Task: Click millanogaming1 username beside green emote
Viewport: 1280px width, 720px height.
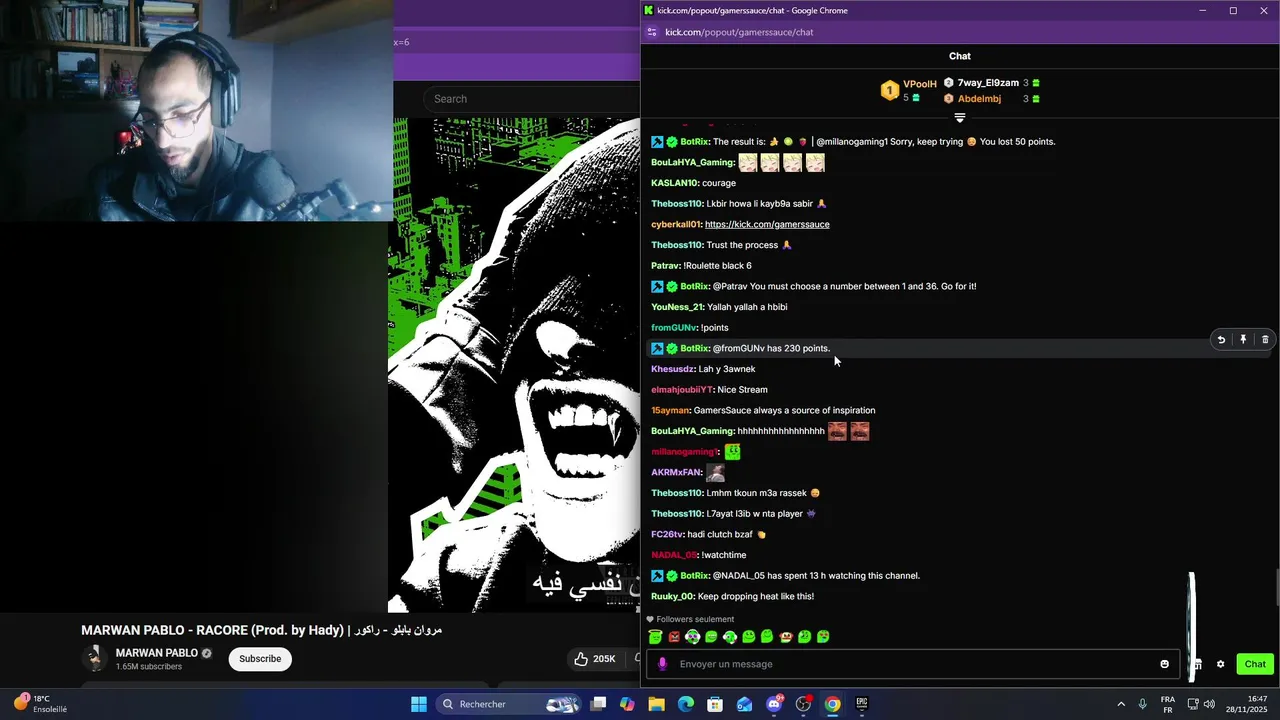Action: pyautogui.click(x=684, y=452)
